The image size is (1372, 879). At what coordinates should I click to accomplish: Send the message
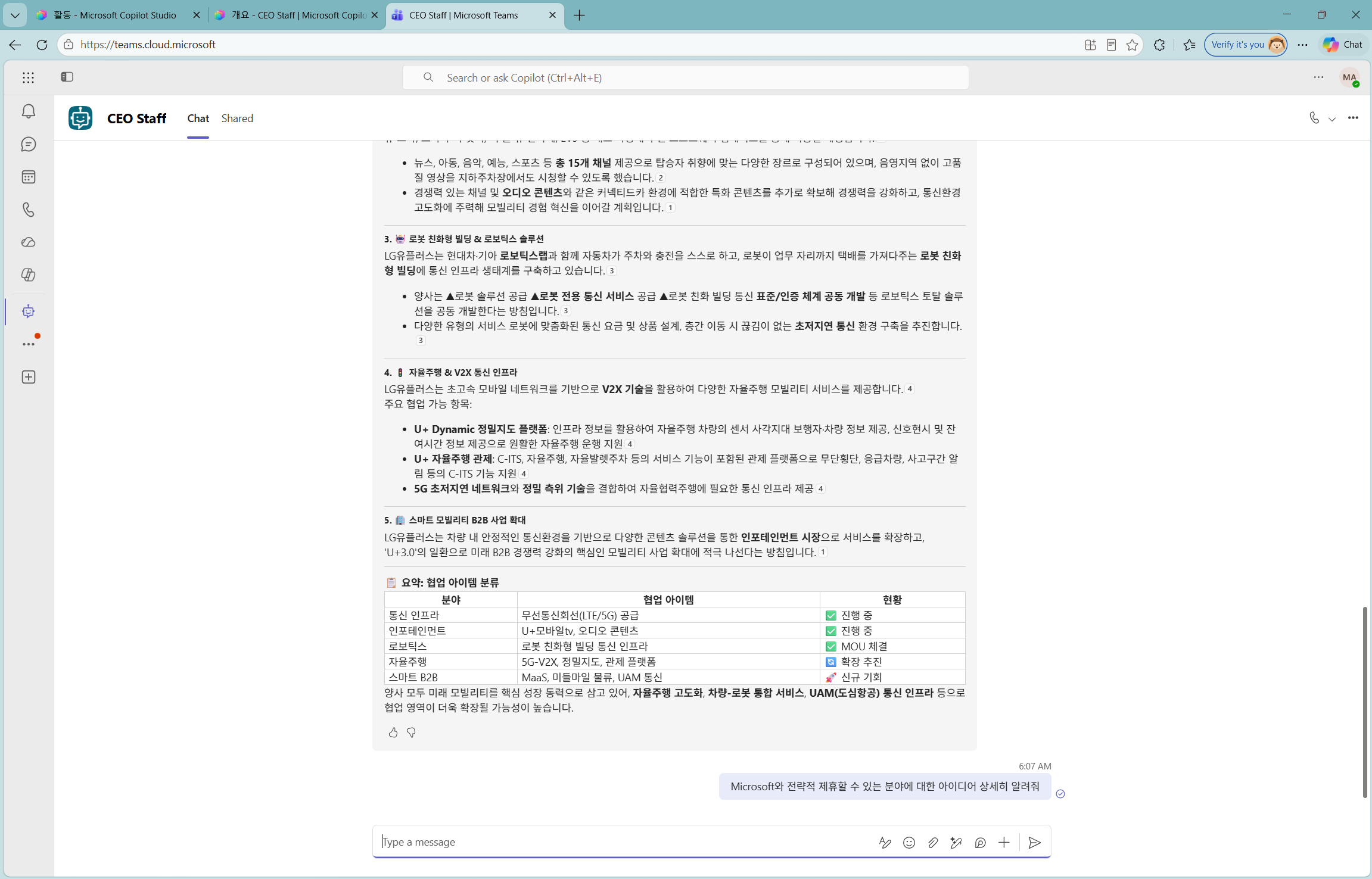pyautogui.click(x=1035, y=843)
